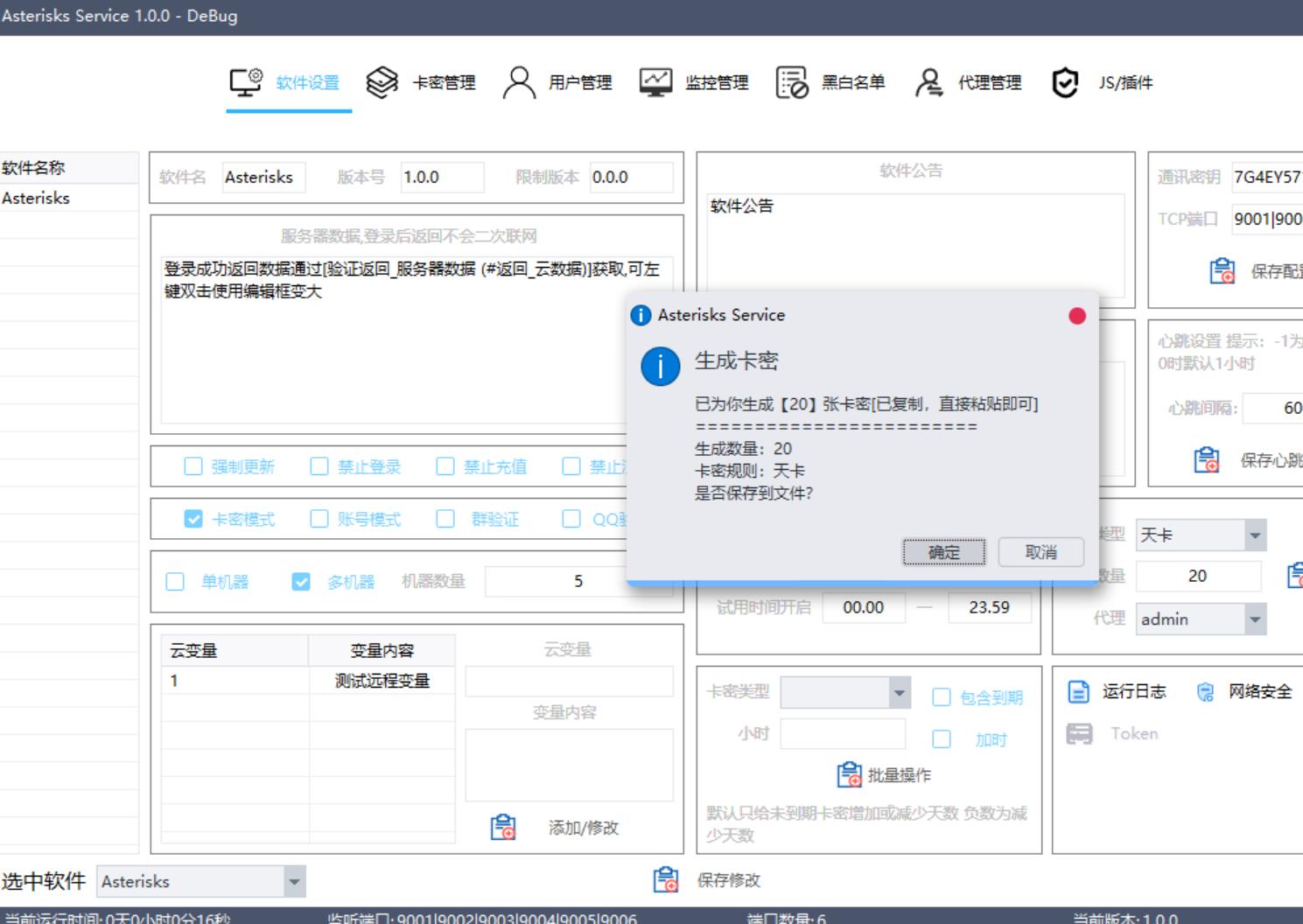Click the JS/插件 shield icon
Image resolution: width=1303 pixels, height=924 pixels.
coord(1065,83)
